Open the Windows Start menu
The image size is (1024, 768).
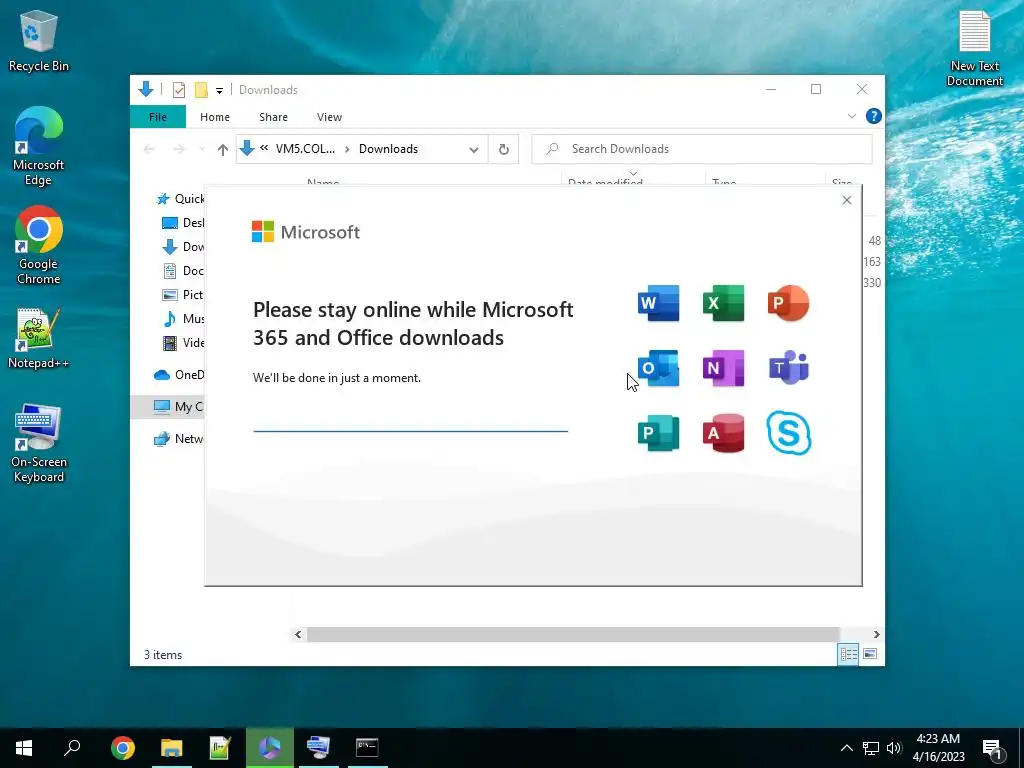pyautogui.click(x=24, y=748)
